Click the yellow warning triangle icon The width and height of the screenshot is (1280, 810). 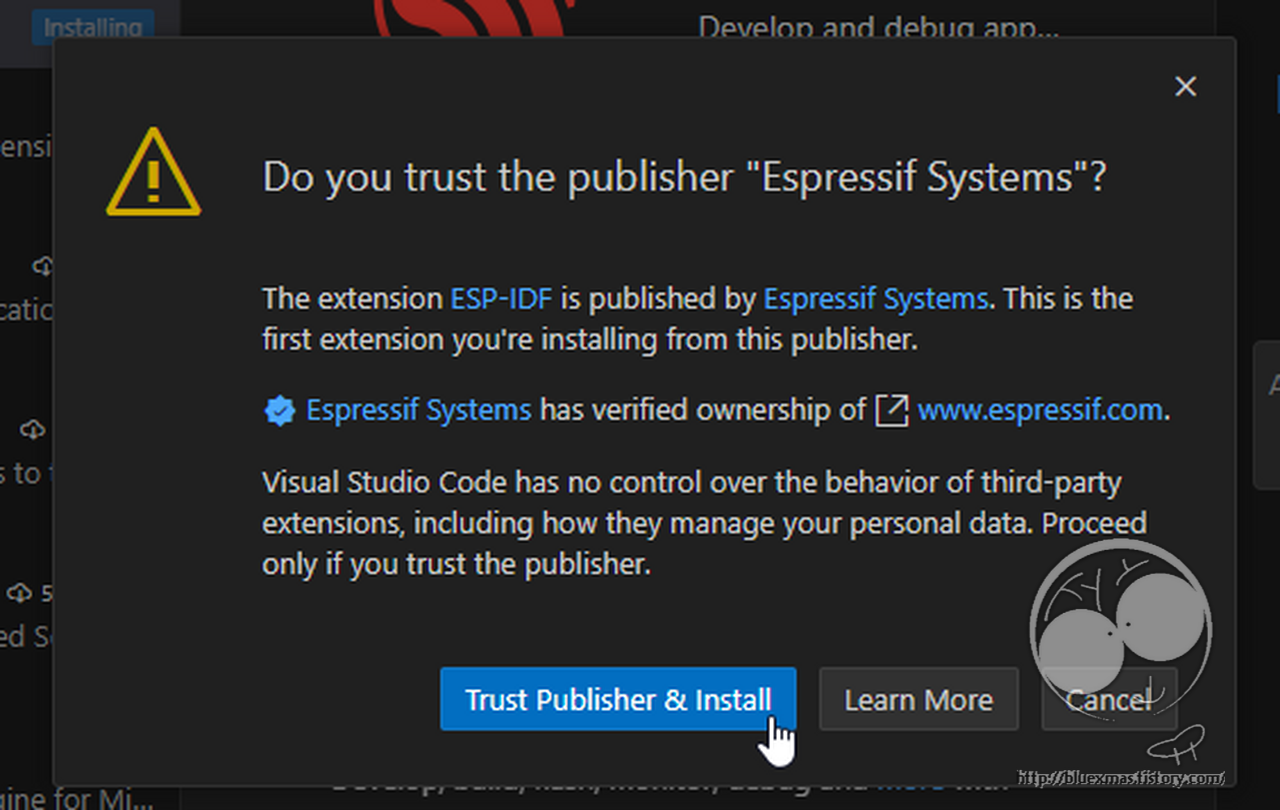pos(153,172)
